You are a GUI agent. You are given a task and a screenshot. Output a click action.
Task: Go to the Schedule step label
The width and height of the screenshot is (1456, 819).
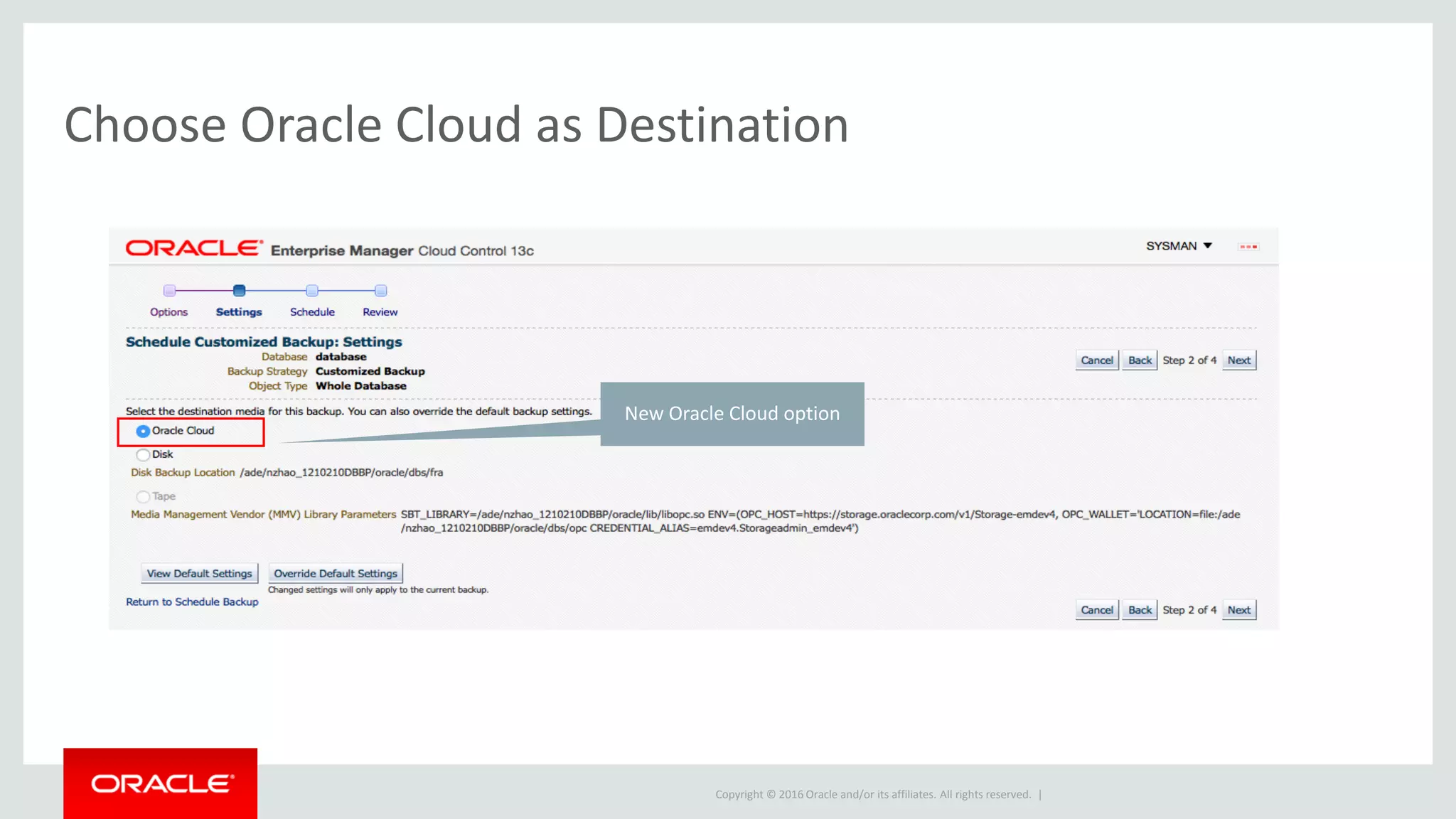tap(312, 312)
